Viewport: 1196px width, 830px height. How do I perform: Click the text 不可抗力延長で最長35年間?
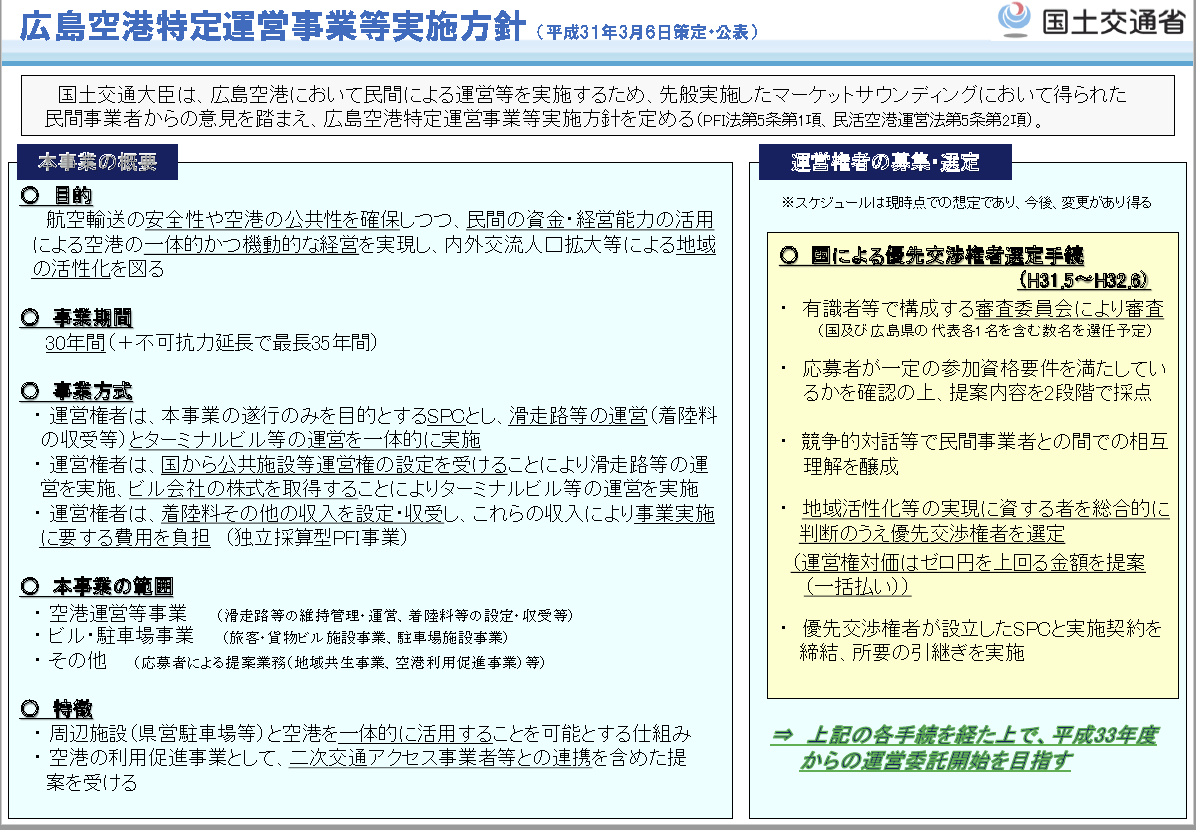(x=252, y=343)
